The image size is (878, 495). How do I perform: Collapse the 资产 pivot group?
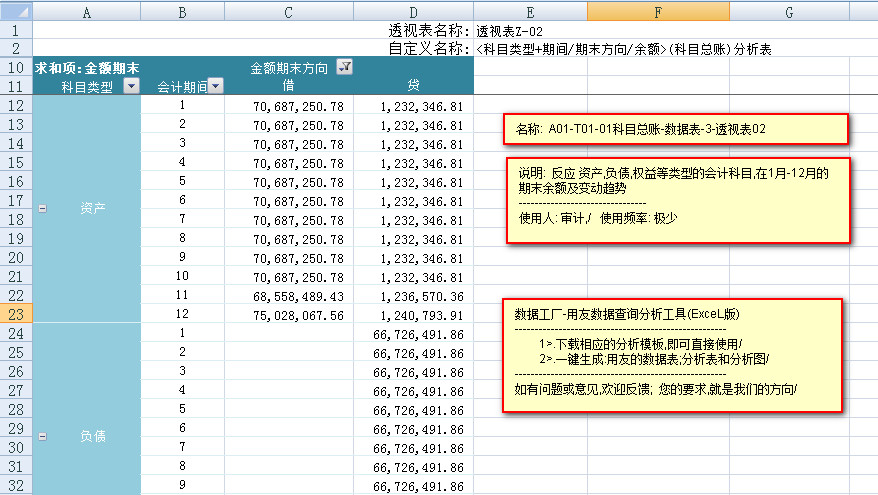[x=42, y=209]
